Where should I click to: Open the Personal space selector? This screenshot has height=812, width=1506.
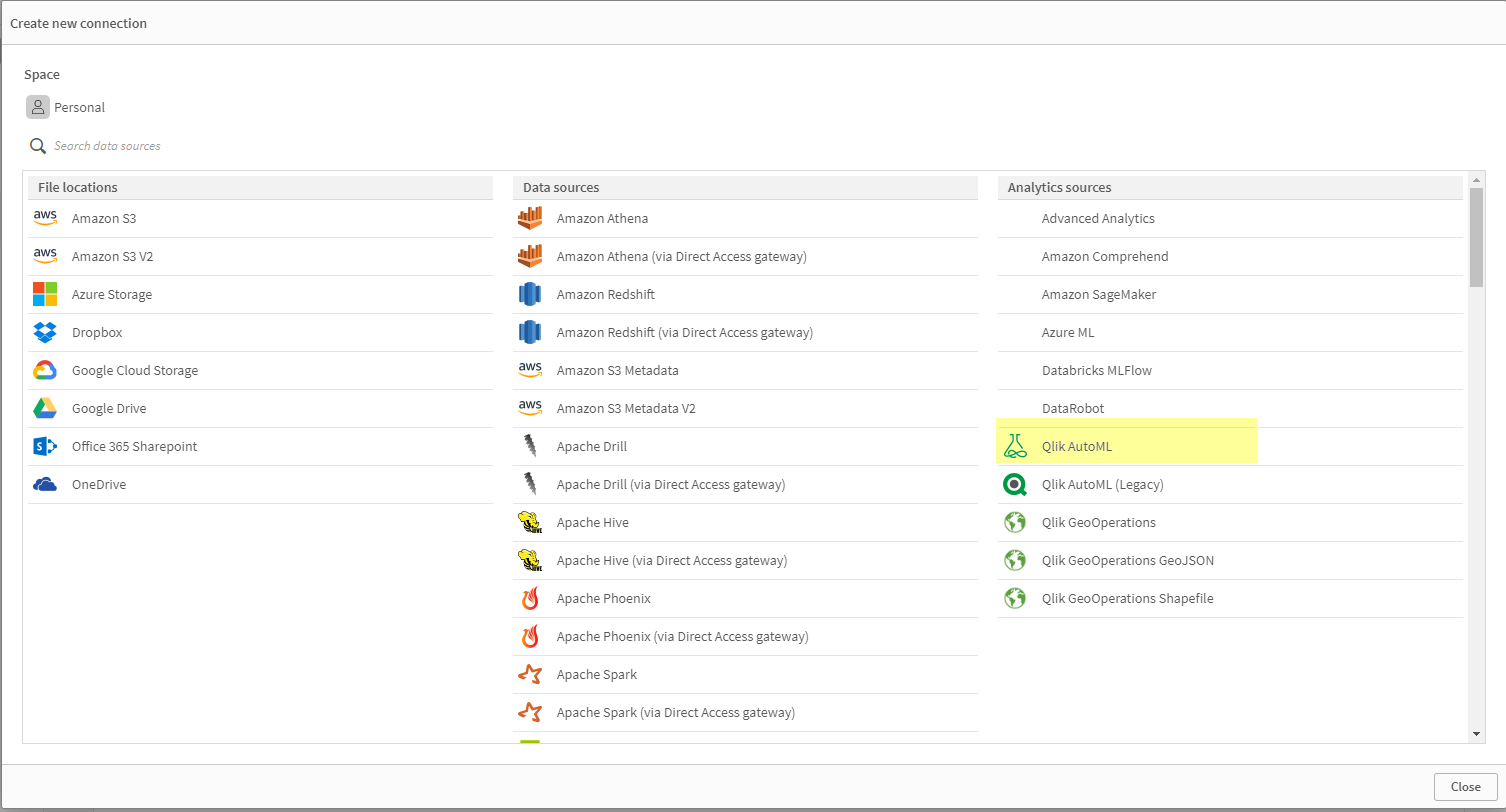pos(66,107)
